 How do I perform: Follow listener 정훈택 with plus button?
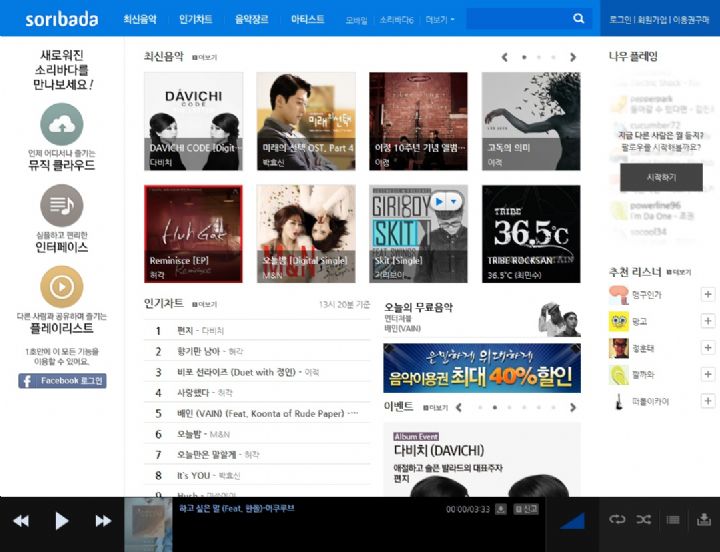tap(708, 348)
